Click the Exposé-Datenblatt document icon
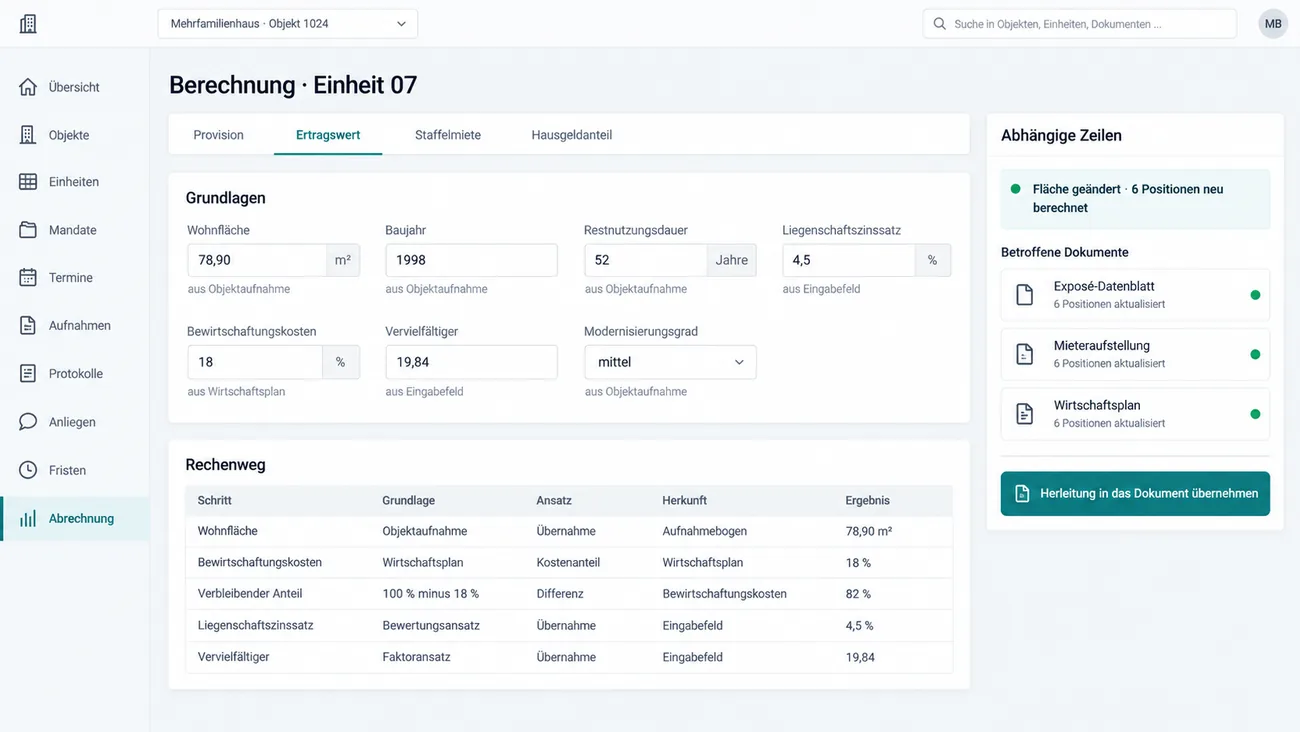Screen dimensions: 1300x732 point(1025,295)
